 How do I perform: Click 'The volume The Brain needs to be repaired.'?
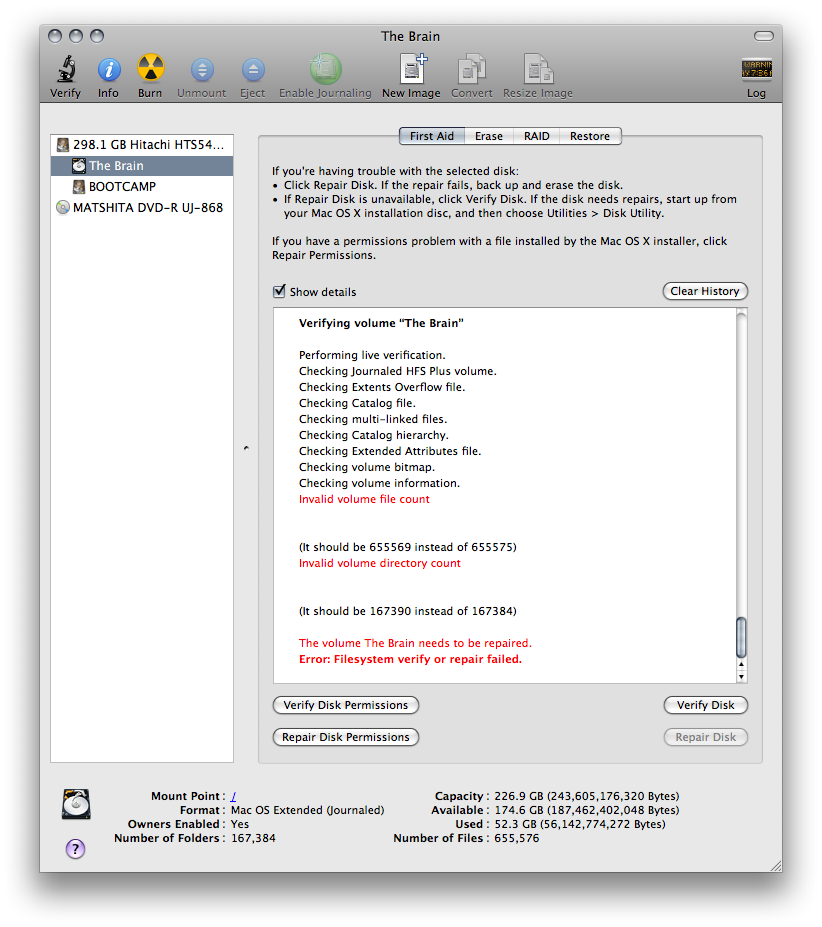coord(415,643)
